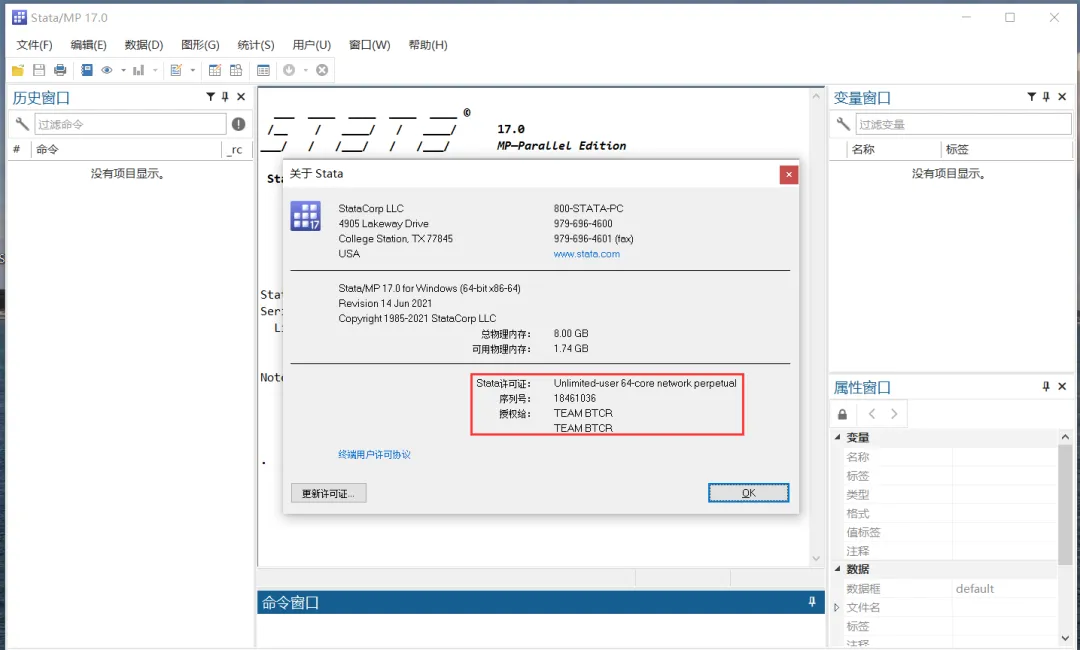Pin the History window (历史窗口)
1080x650 pixels.
(x=225, y=97)
